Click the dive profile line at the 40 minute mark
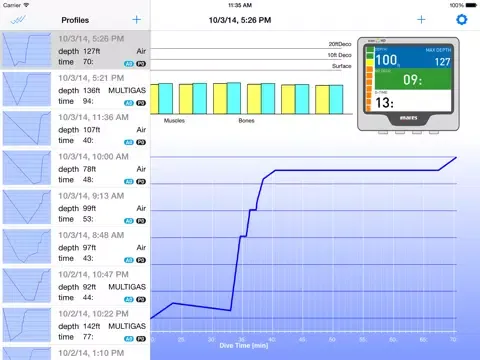480x360 pixels. click(x=272, y=172)
